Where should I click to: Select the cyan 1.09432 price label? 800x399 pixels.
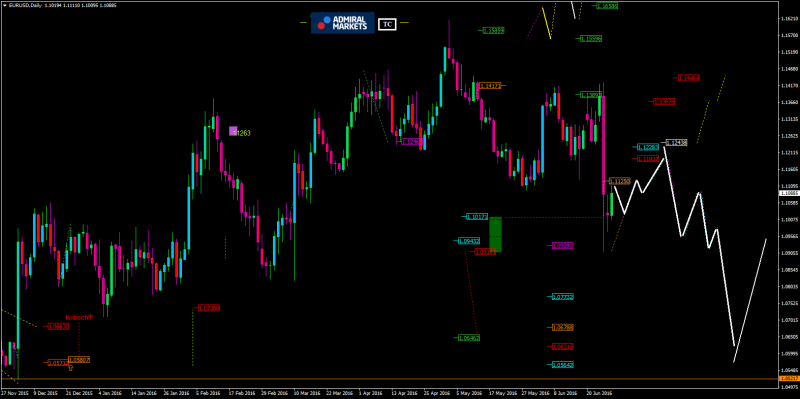click(468, 241)
